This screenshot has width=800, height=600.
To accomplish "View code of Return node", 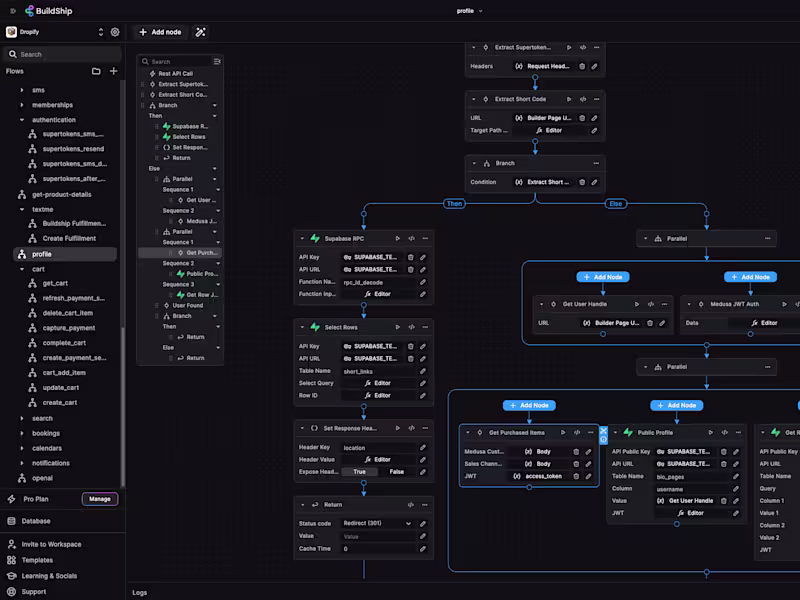I will [x=411, y=505].
